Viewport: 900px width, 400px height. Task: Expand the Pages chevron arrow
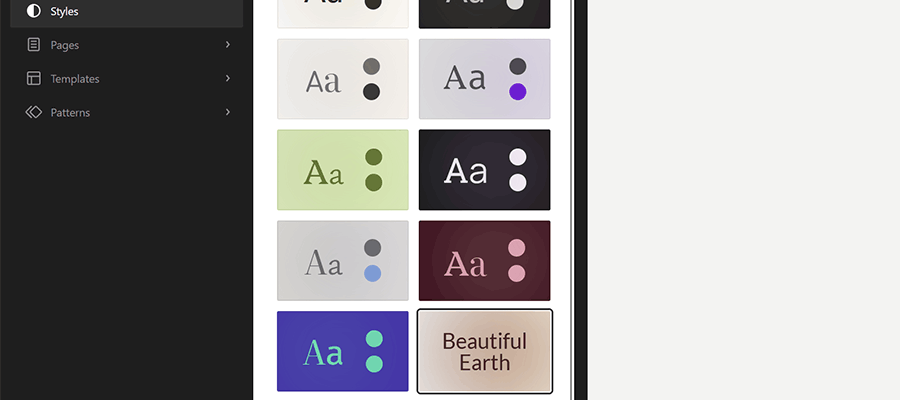(228, 45)
